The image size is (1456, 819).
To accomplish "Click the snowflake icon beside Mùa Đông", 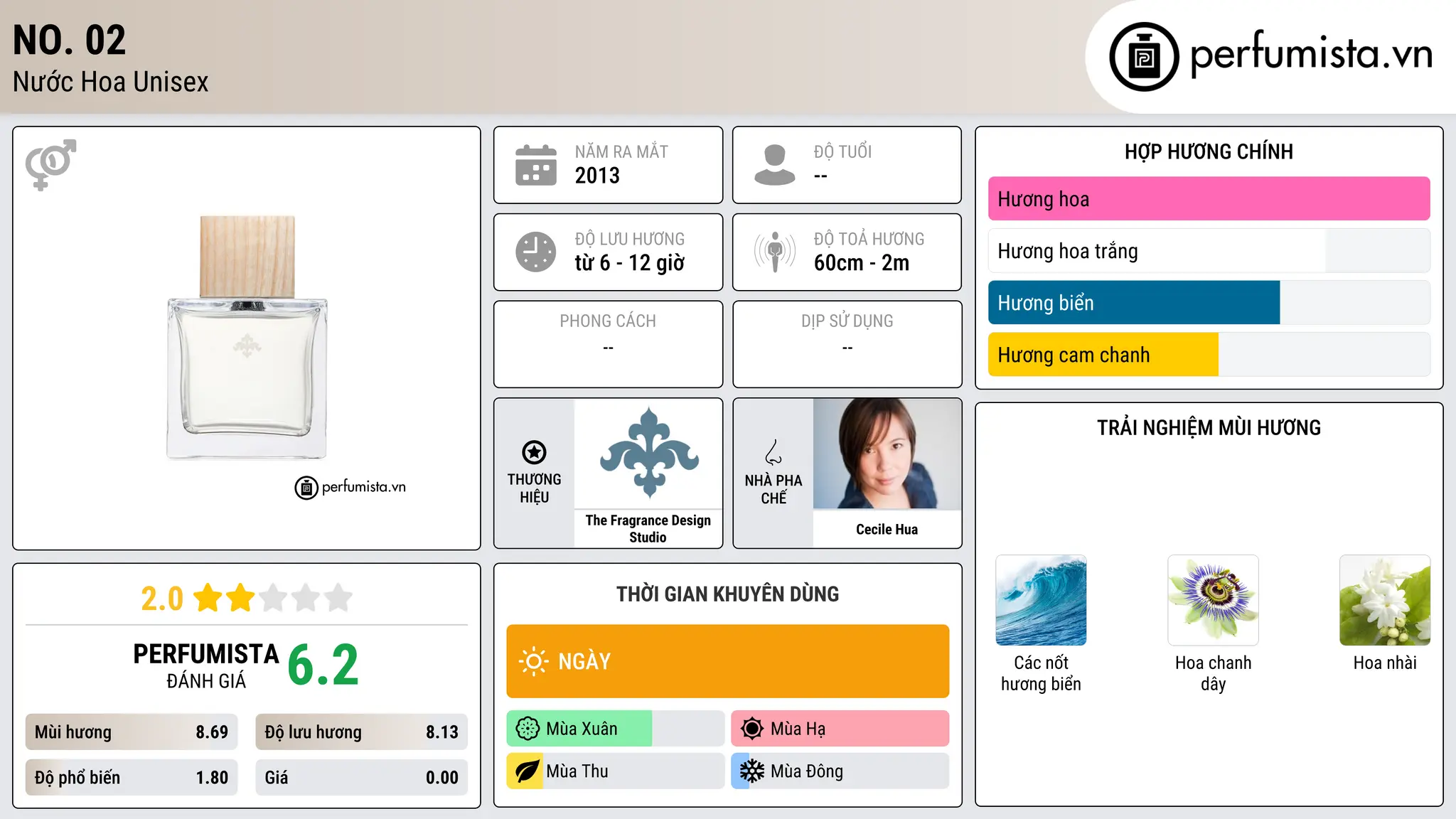I will pyautogui.click(x=752, y=771).
